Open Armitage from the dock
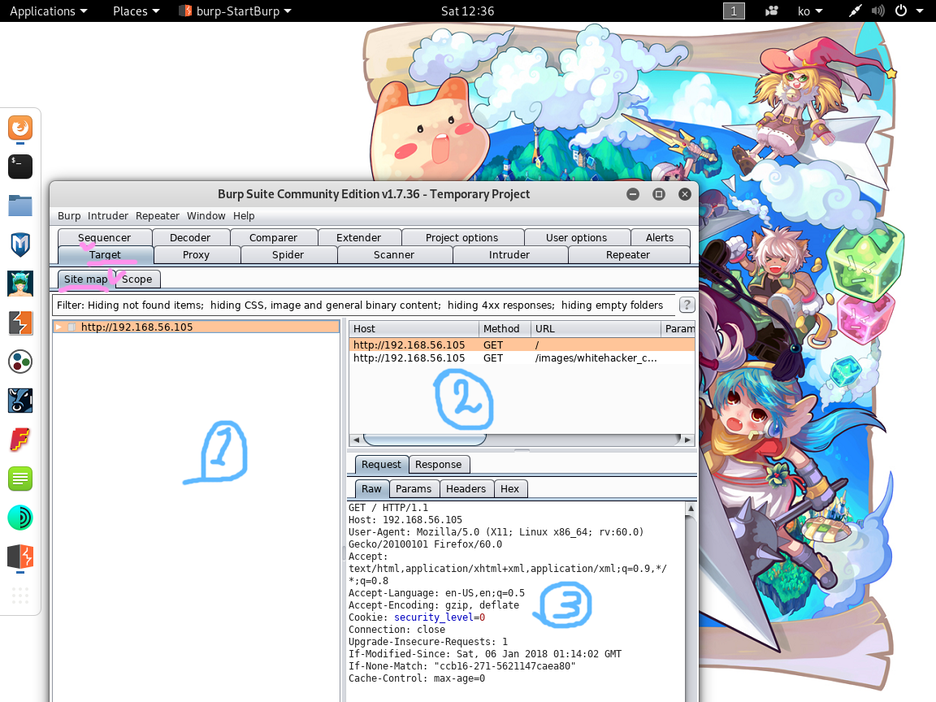 click(x=20, y=284)
